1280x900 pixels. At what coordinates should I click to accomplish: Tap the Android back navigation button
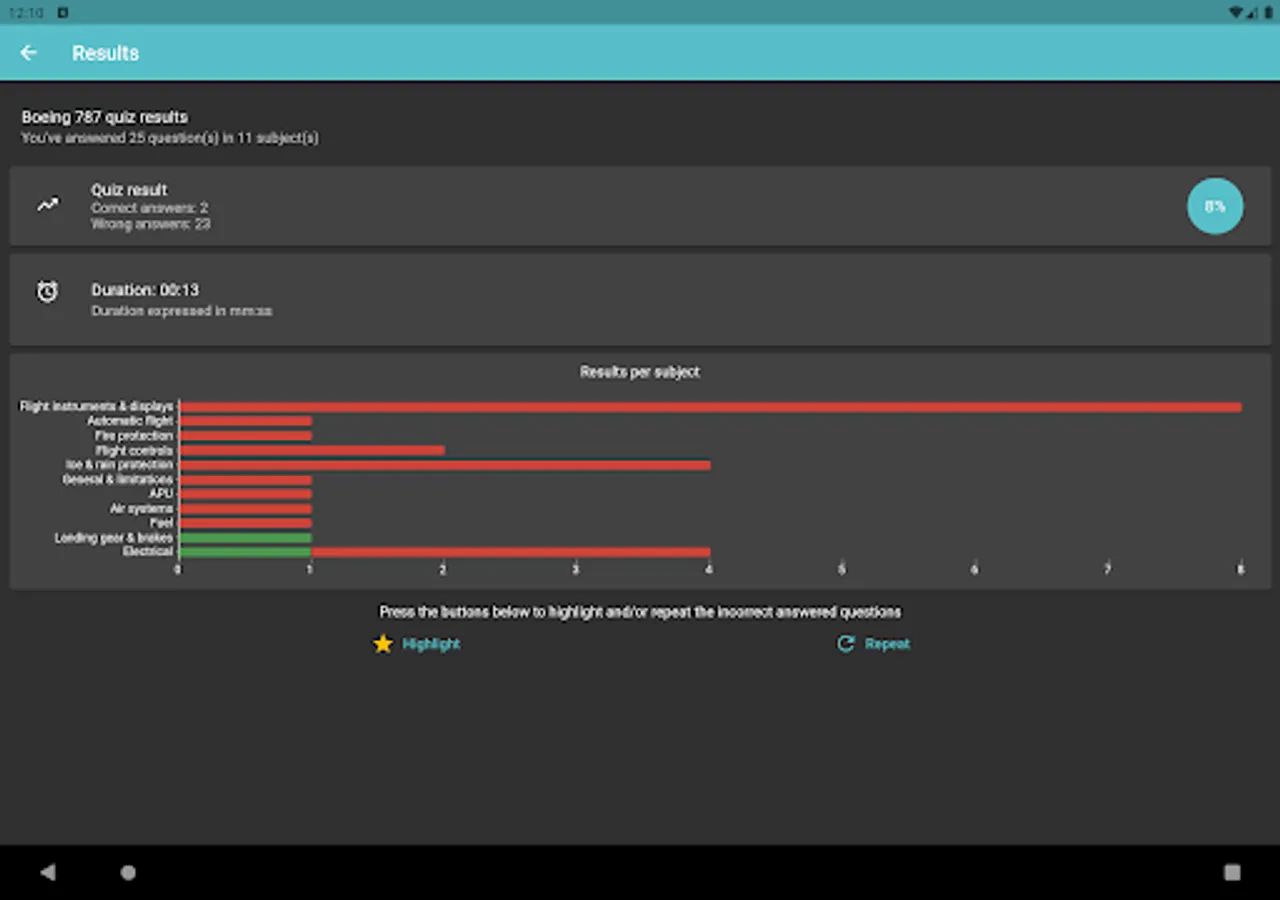(x=47, y=872)
